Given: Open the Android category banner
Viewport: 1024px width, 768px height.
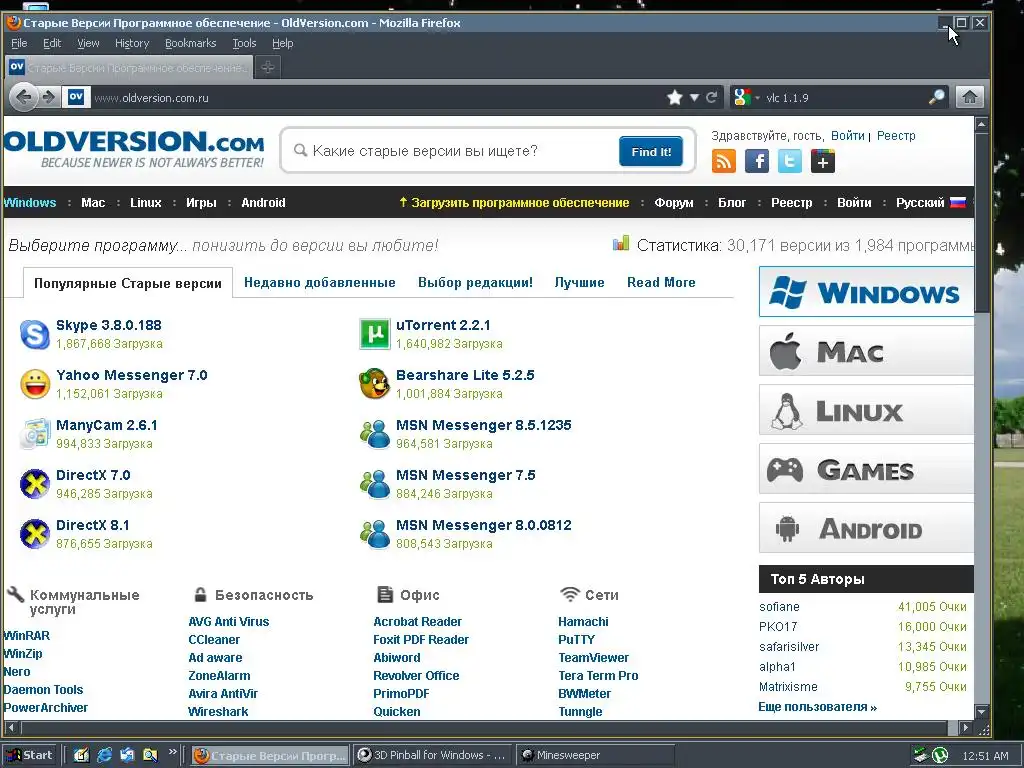Looking at the screenshot, I should click(866, 528).
